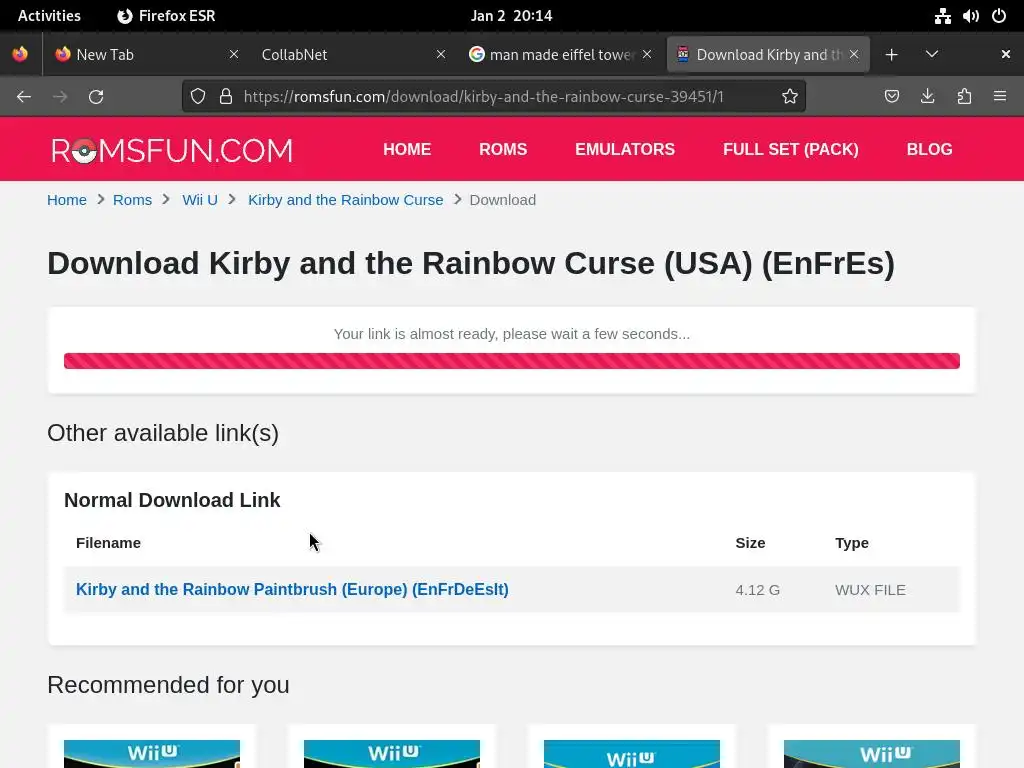
Task: Follow the Wii U breadcrumb link
Action: [x=200, y=200]
